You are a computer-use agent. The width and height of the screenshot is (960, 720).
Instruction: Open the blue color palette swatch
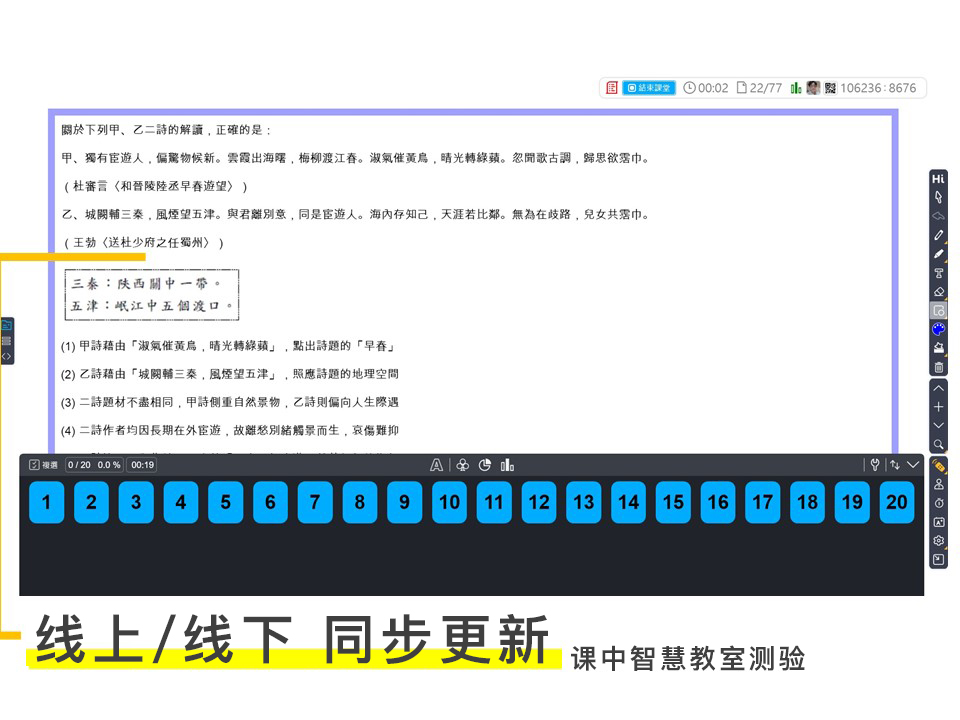click(x=938, y=329)
